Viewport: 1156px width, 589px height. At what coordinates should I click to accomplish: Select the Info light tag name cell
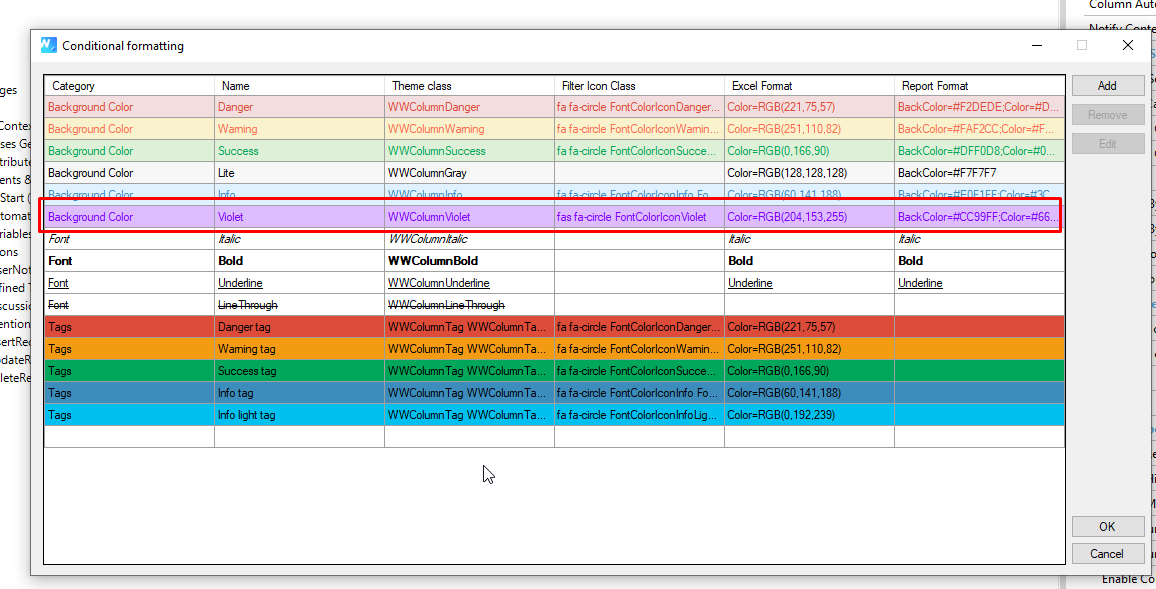pyautogui.click(x=299, y=415)
